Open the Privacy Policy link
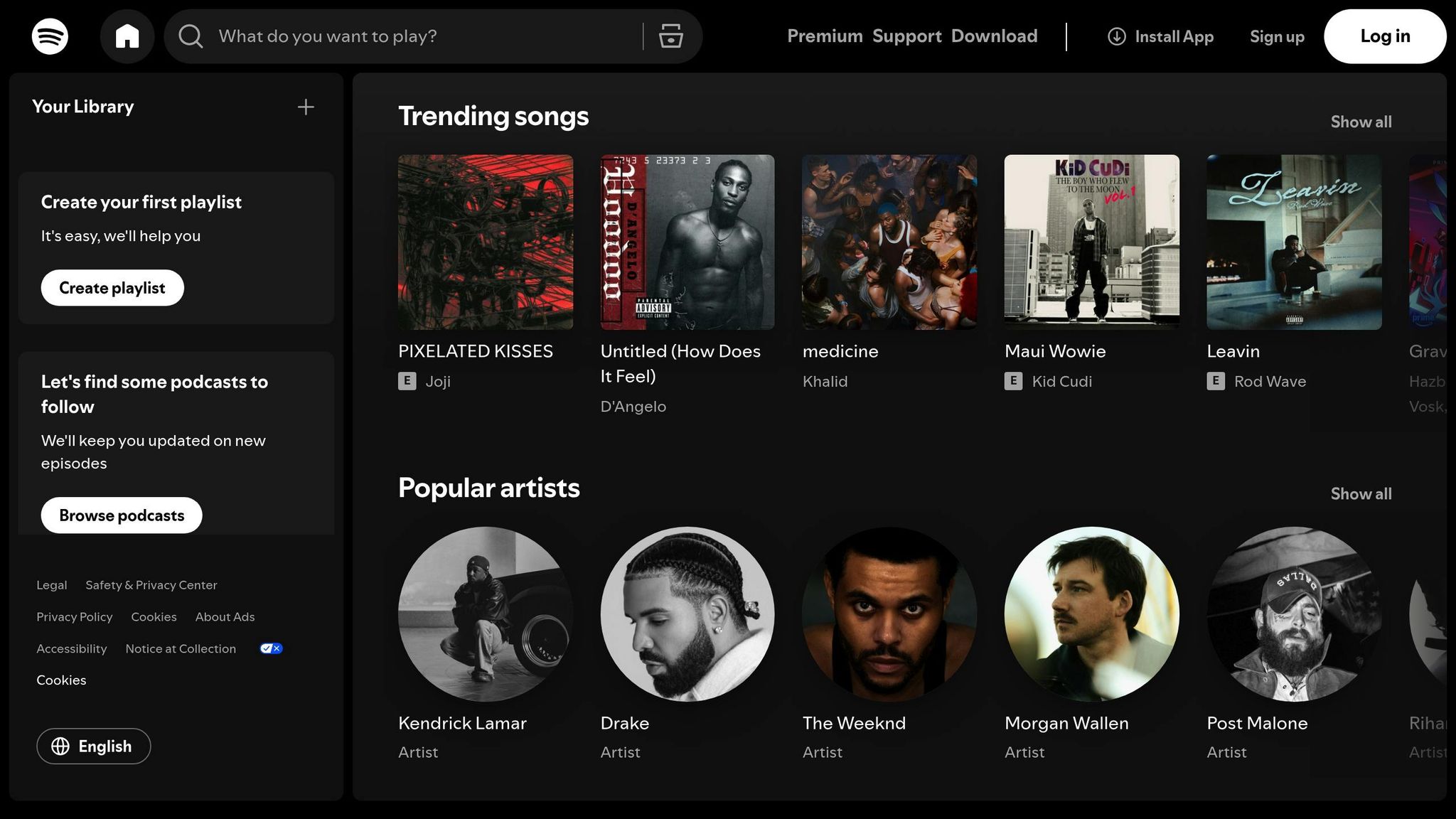Screen dimensions: 1456x819 [x=74, y=616]
